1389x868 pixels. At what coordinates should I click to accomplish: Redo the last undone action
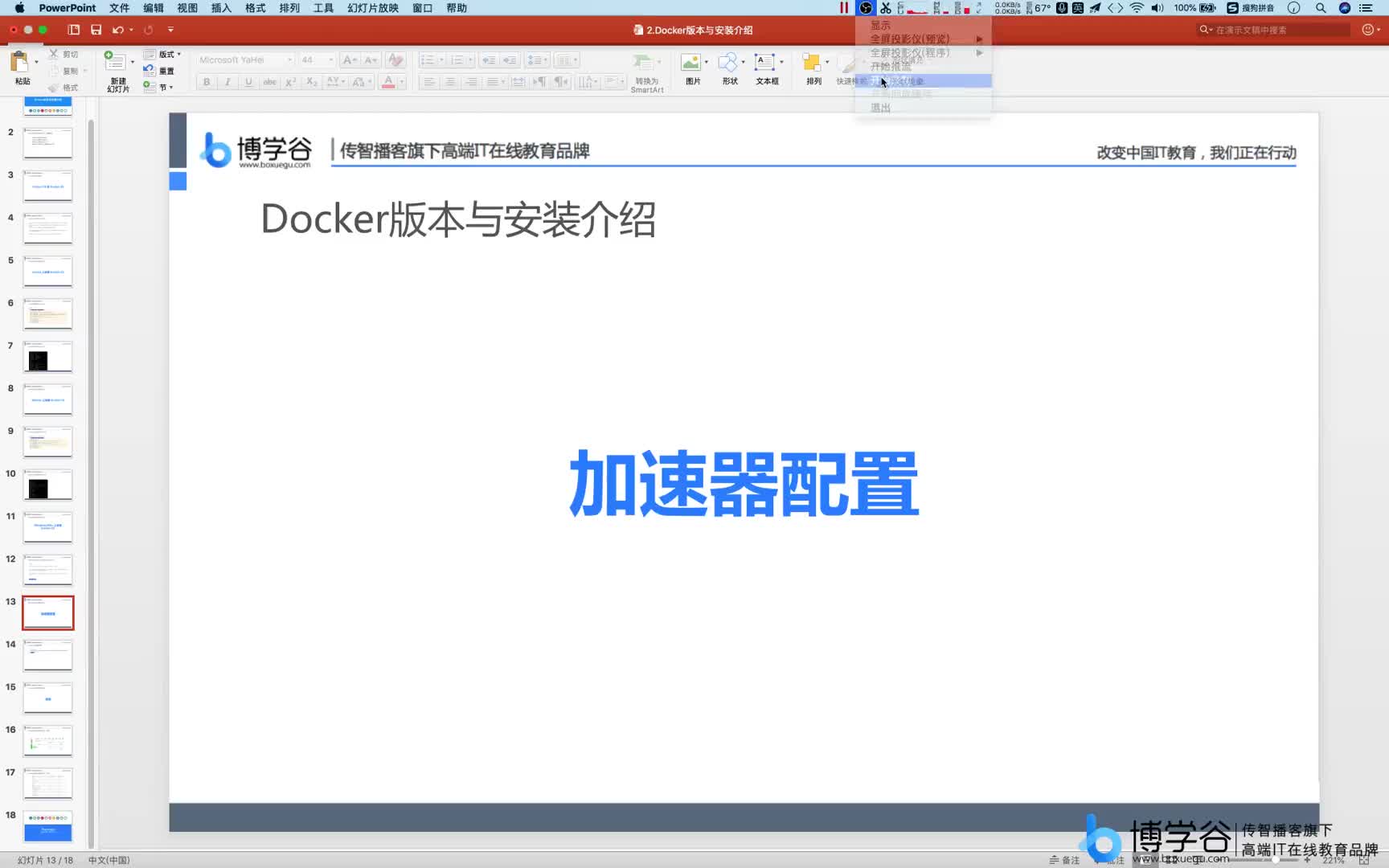click(x=148, y=30)
